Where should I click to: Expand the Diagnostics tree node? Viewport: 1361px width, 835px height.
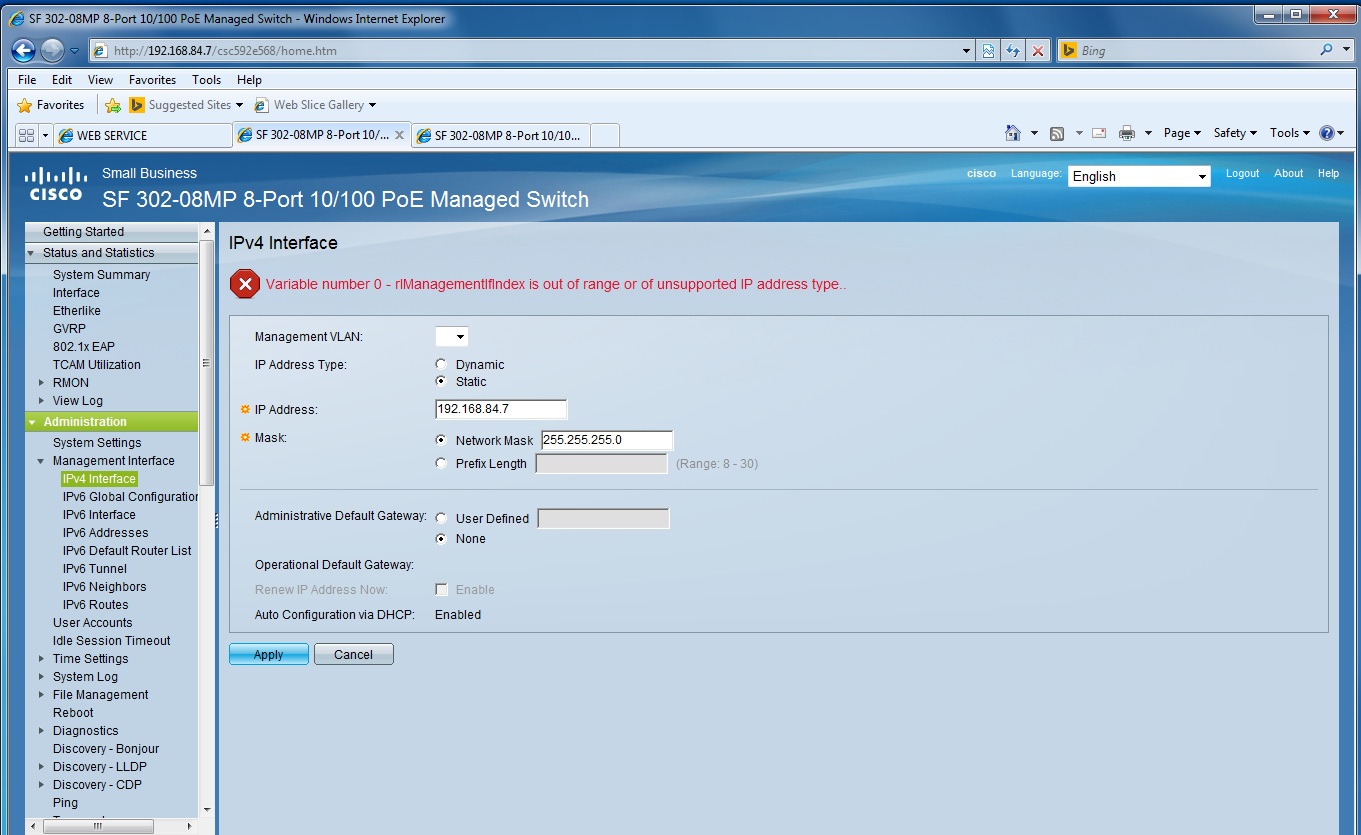[41, 731]
